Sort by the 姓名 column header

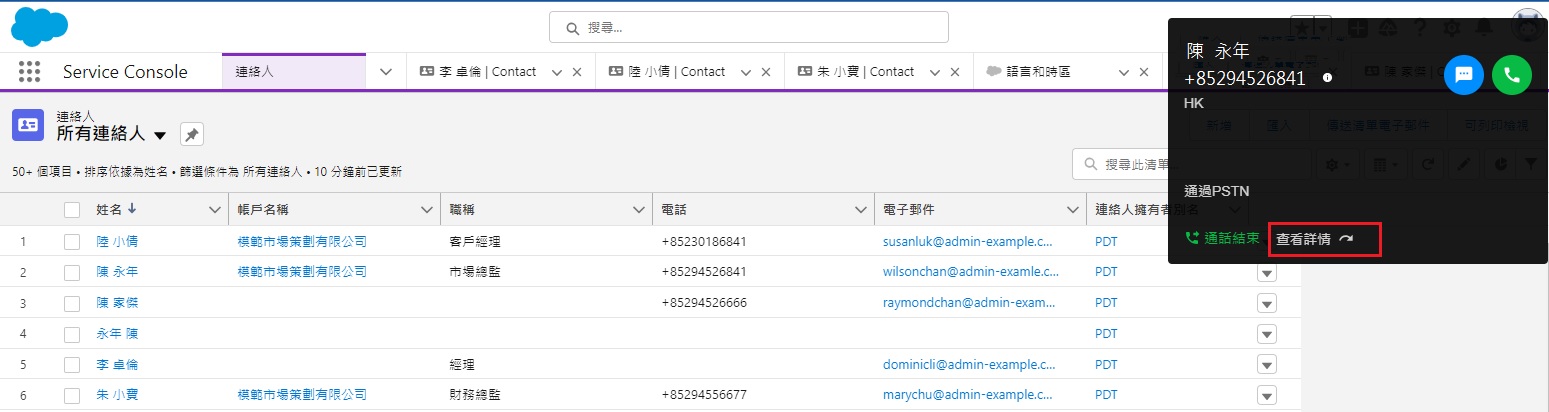click(x=110, y=210)
